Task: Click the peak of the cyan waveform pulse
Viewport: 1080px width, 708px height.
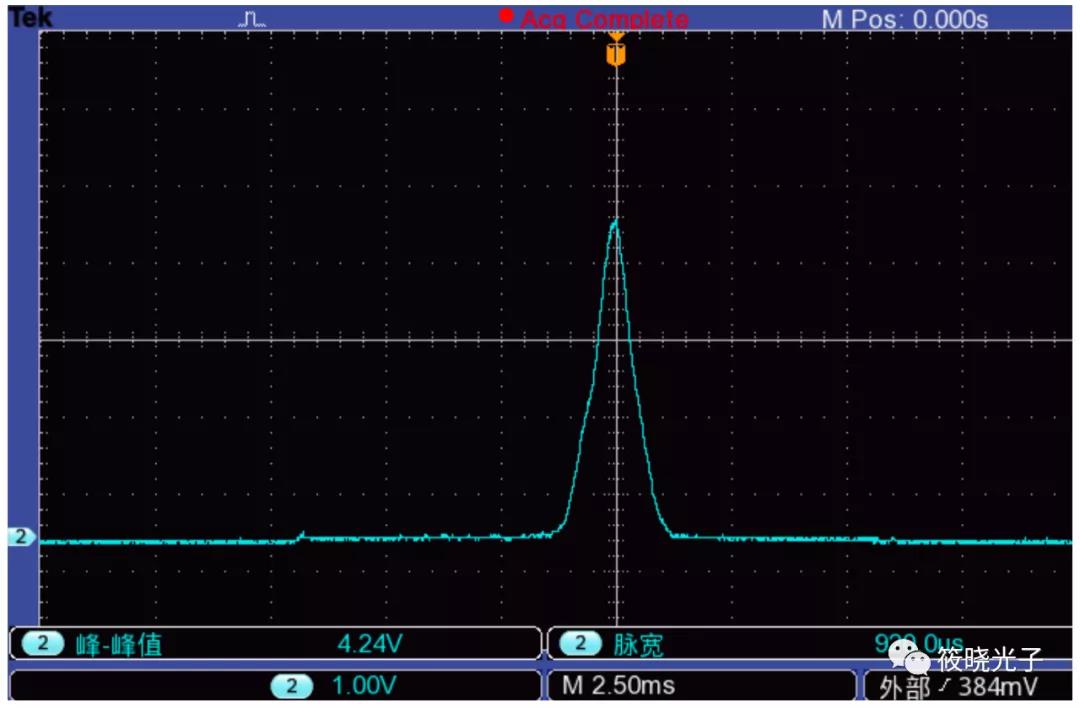Action: (x=615, y=223)
